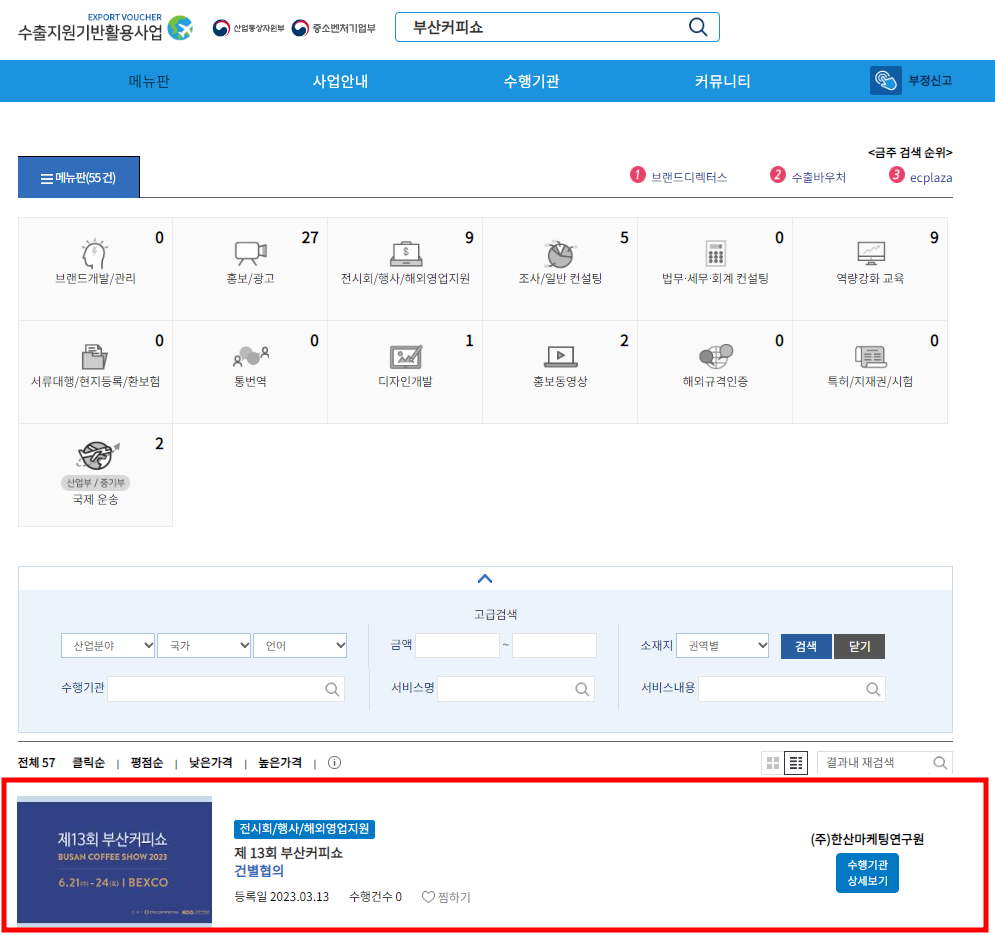The image size is (995, 935).
Task: Switch to grid view layout icon
Action: [773, 763]
